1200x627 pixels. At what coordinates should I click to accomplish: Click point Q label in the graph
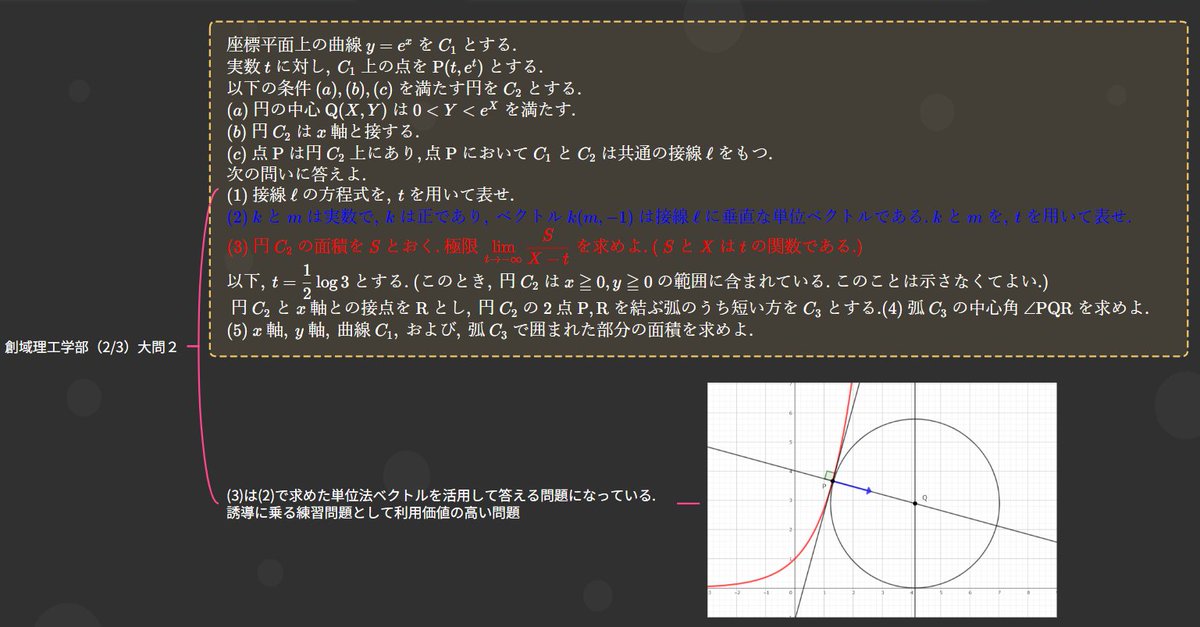(x=924, y=497)
